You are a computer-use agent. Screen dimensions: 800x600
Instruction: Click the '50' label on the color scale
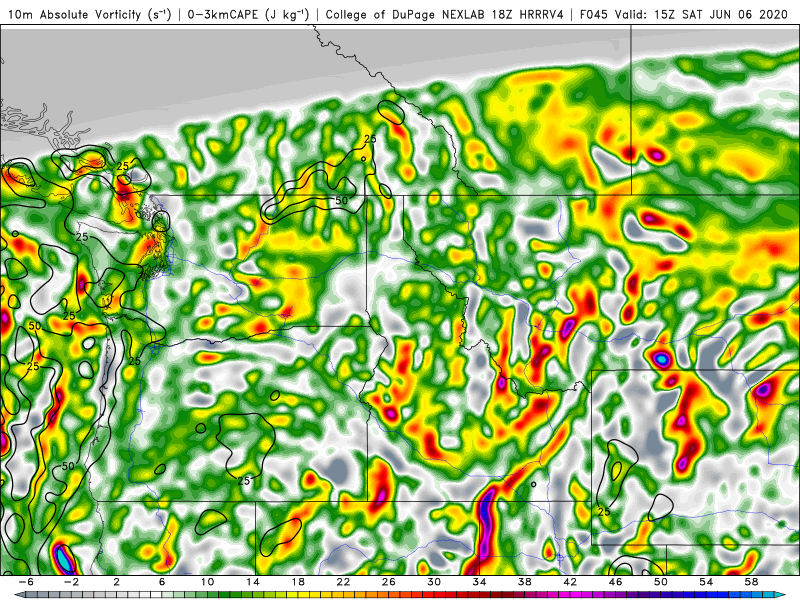661,582
